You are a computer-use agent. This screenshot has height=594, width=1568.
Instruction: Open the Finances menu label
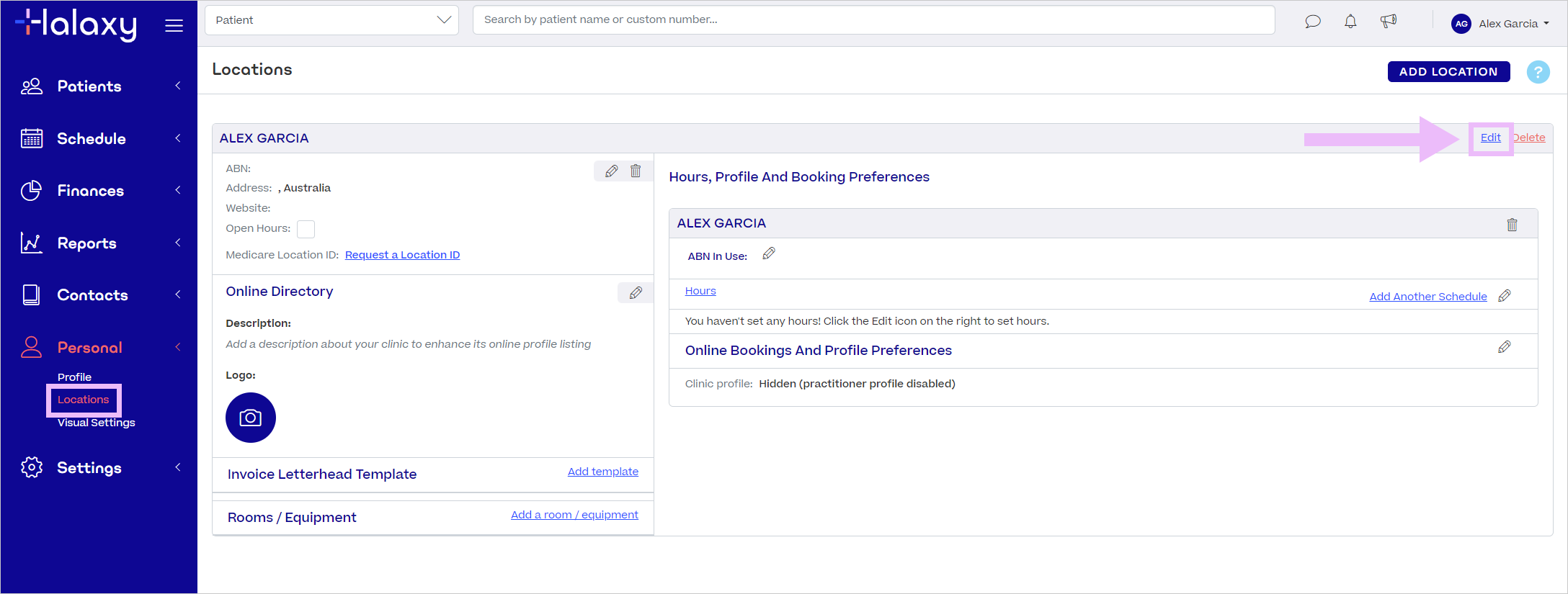(x=91, y=191)
